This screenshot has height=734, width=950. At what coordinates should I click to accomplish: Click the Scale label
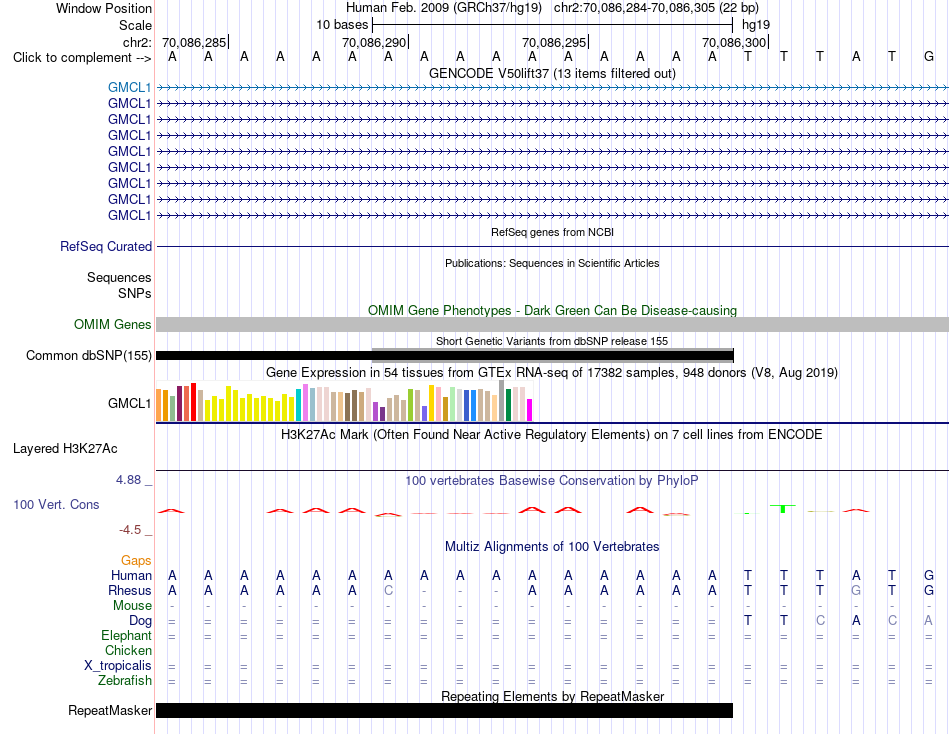(x=135, y=25)
